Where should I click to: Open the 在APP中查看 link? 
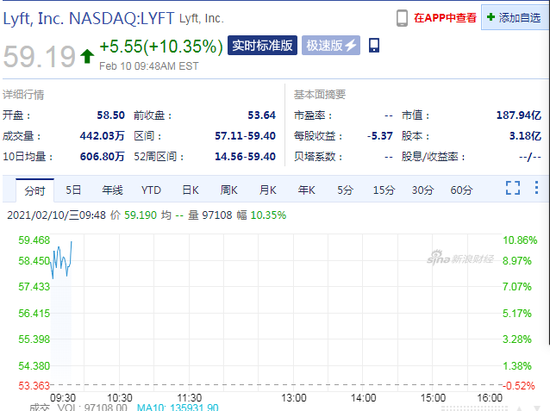[445, 18]
